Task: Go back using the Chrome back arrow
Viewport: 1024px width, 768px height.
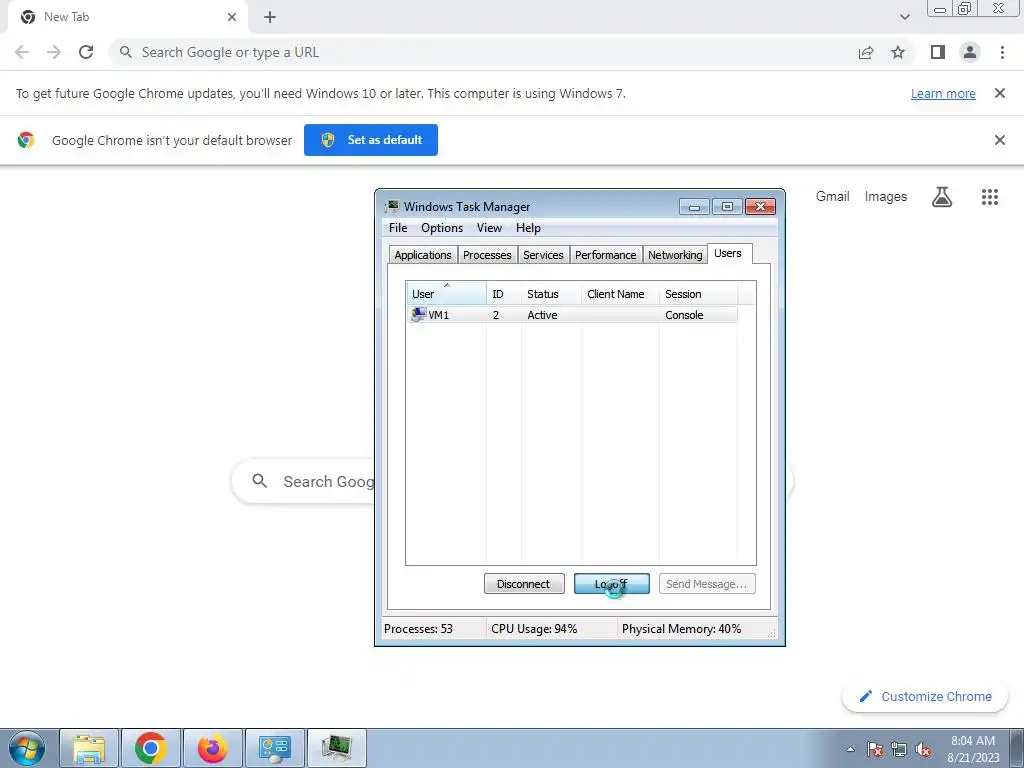Action: [22, 52]
